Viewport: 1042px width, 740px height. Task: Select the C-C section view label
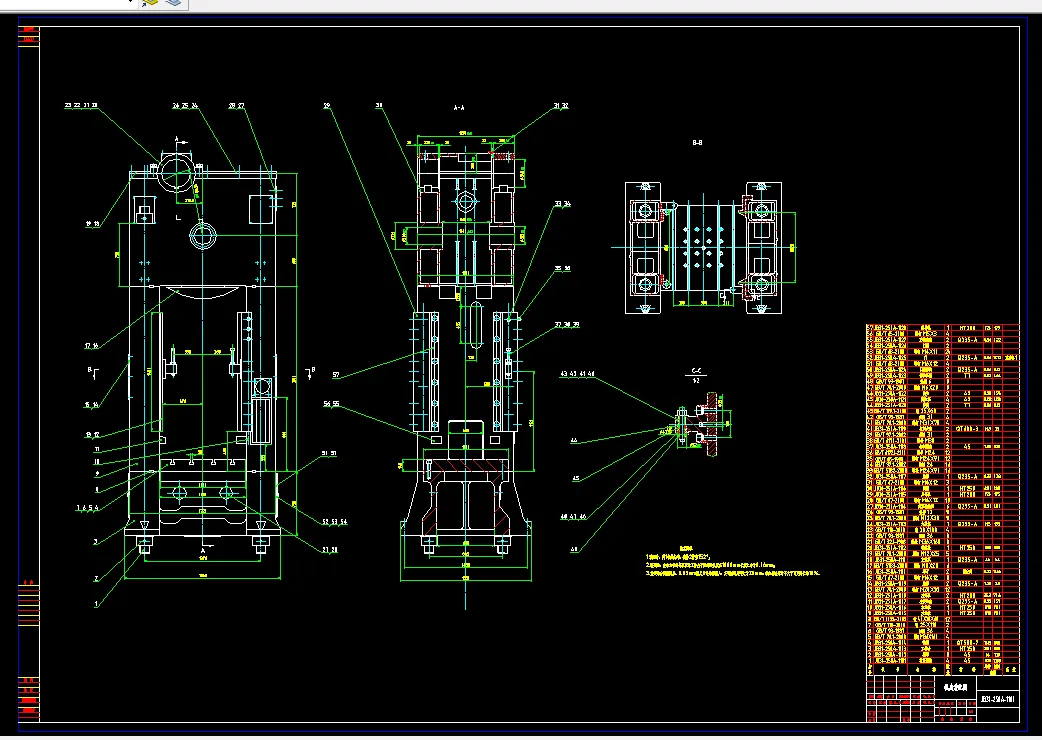coord(696,371)
